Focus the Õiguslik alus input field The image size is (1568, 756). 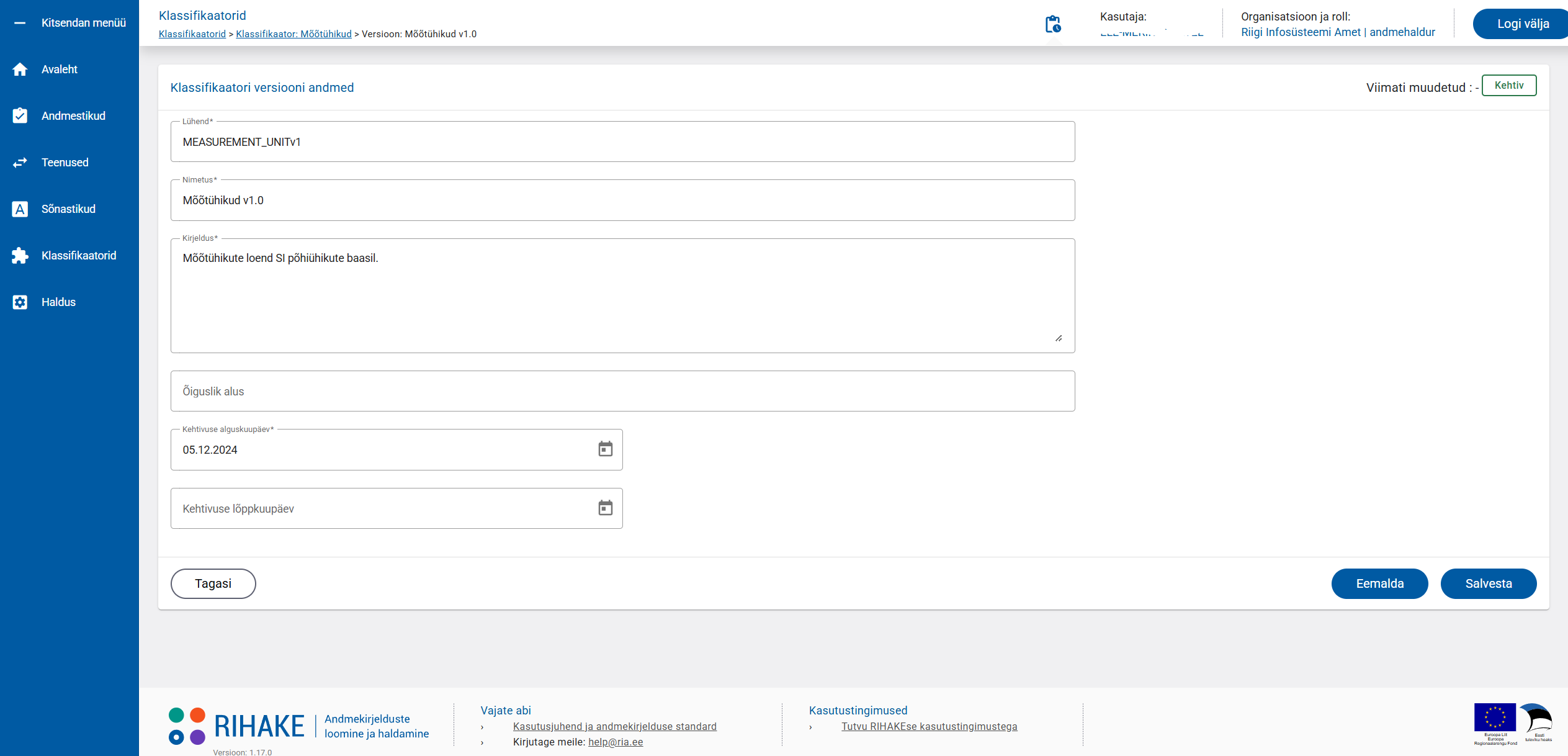[622, 391]
